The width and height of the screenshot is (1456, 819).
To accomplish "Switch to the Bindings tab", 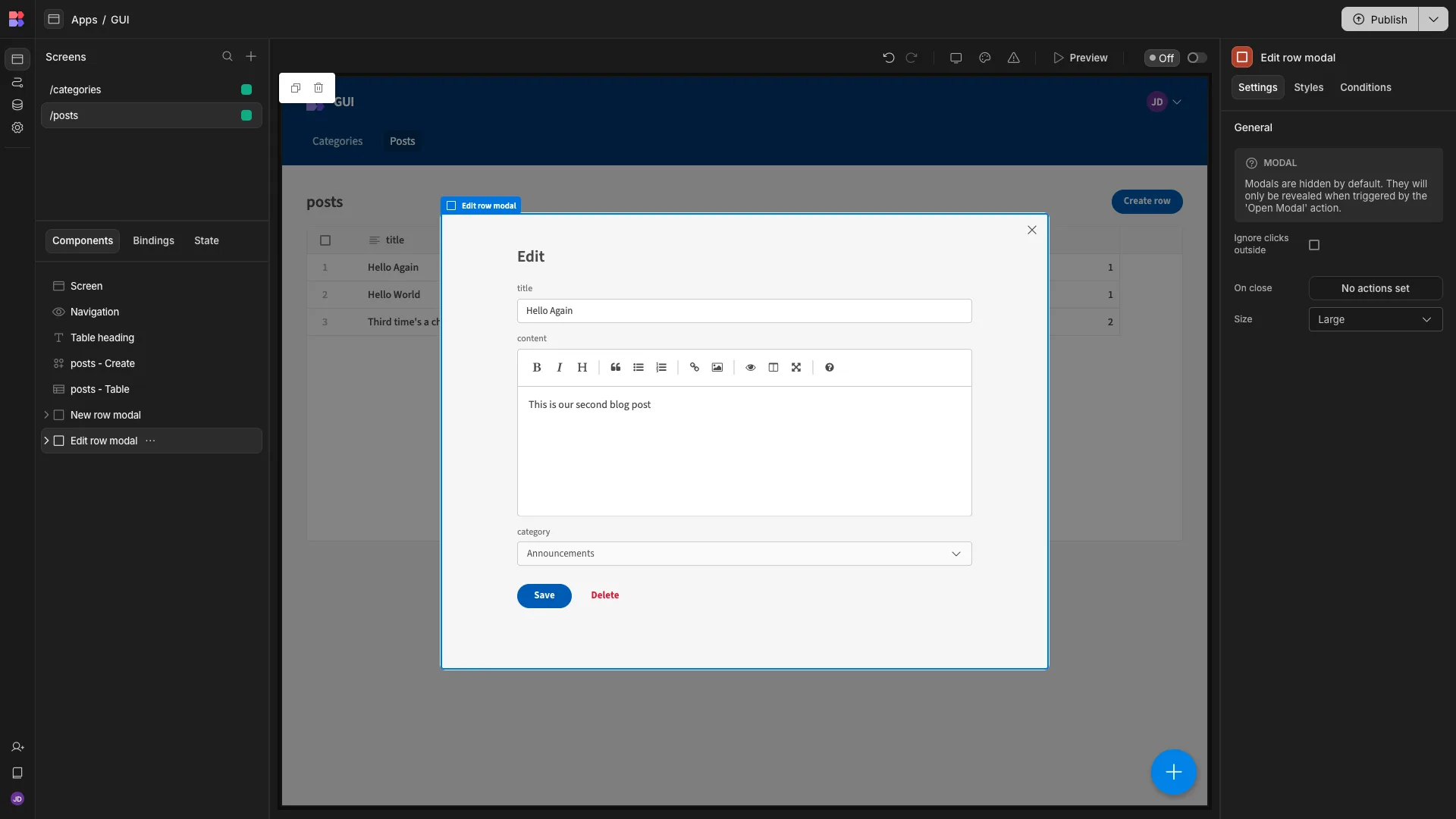I will tap(153, 240).
